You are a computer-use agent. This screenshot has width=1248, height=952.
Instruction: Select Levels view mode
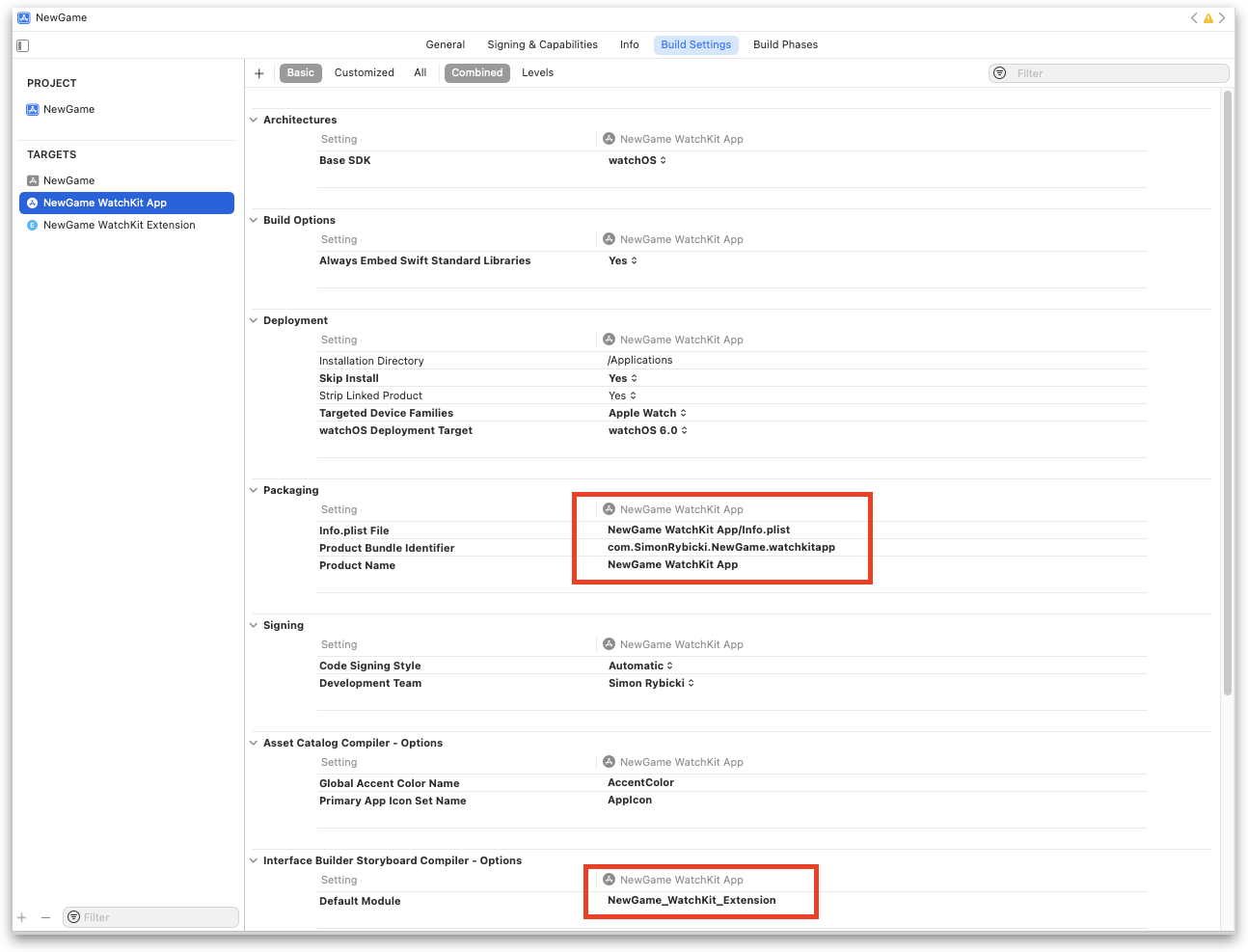pyautogui.click(x=538, y=73)
